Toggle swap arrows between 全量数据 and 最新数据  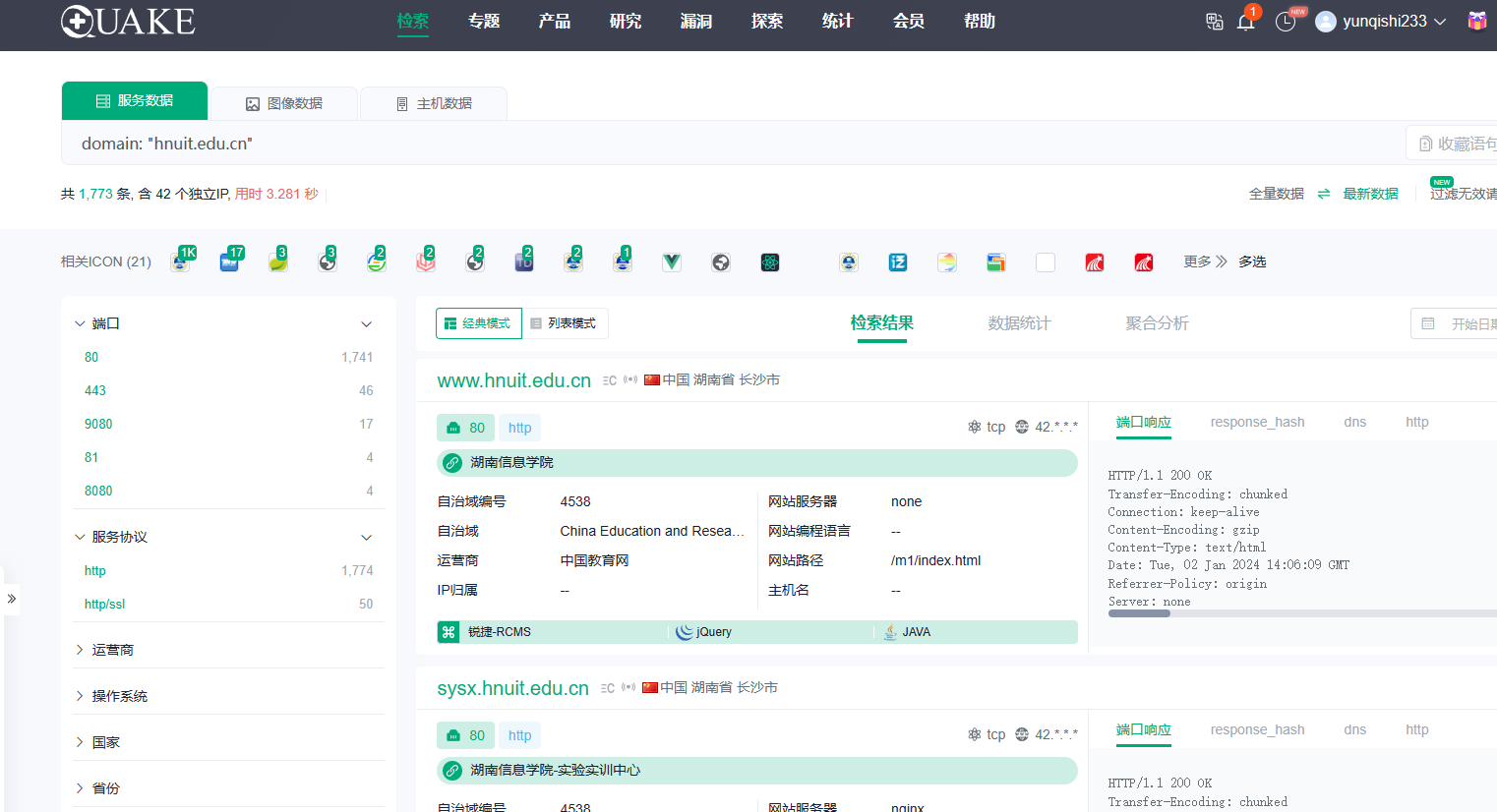pos(1324,194)
